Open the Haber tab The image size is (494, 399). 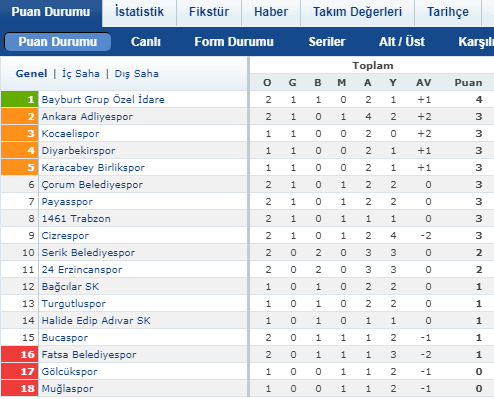point(271,12)
